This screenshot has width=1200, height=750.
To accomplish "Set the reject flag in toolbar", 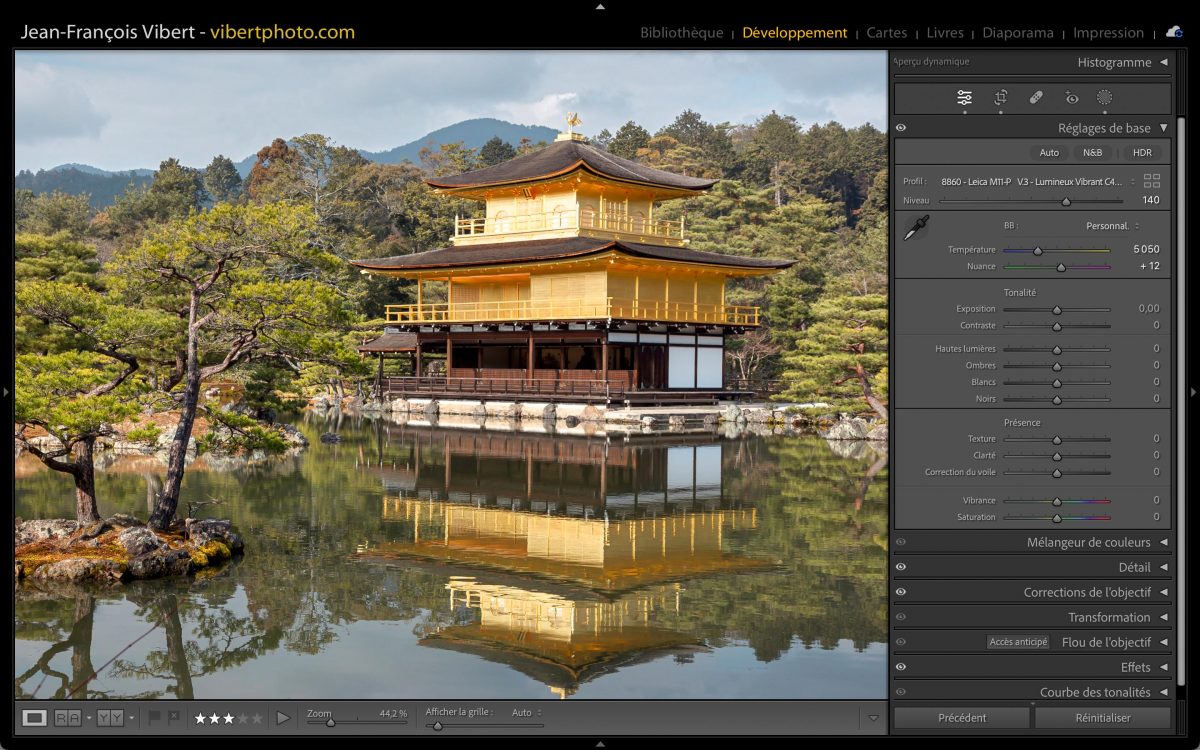I will pyautogui.click(x=174, y=717).
